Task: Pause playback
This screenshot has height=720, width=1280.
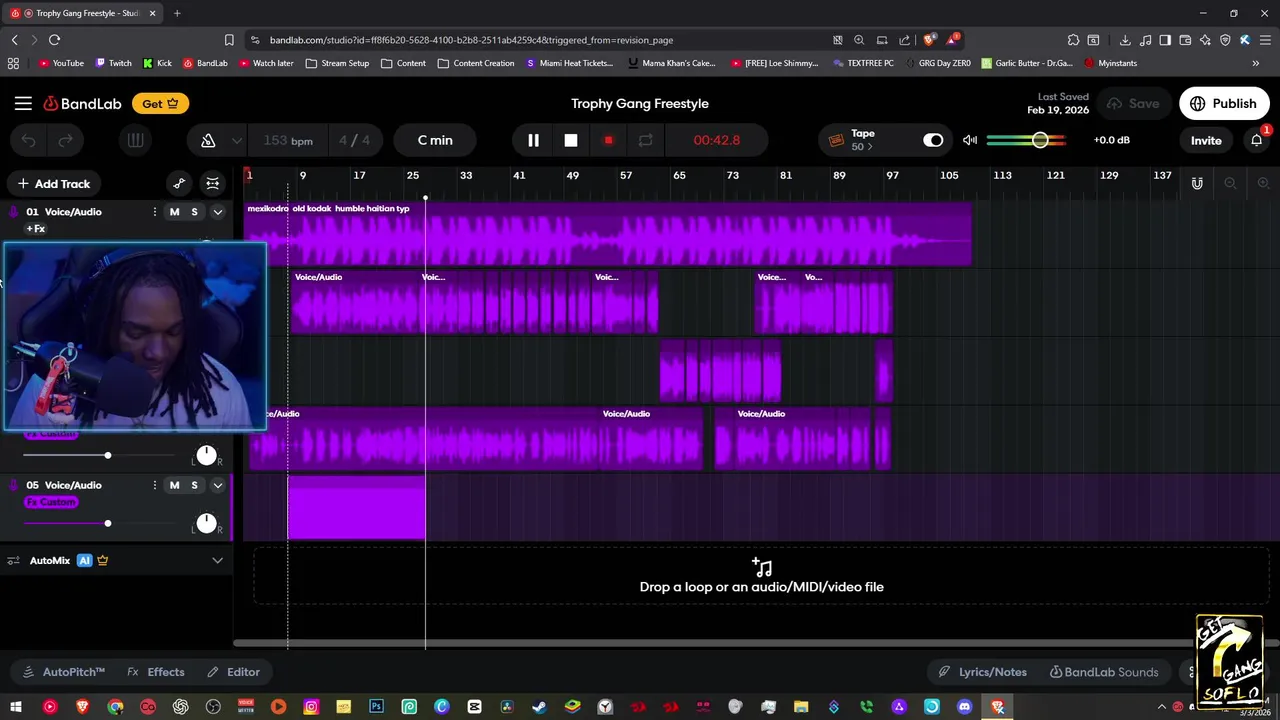Action: click(533, 140)
